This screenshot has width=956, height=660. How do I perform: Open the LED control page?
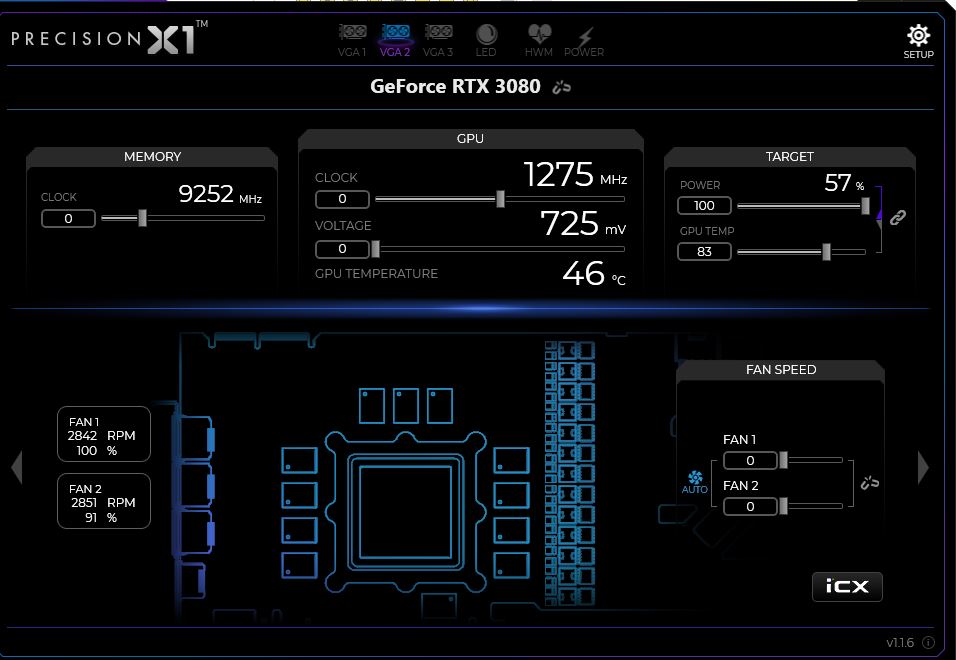pos(486,40)
